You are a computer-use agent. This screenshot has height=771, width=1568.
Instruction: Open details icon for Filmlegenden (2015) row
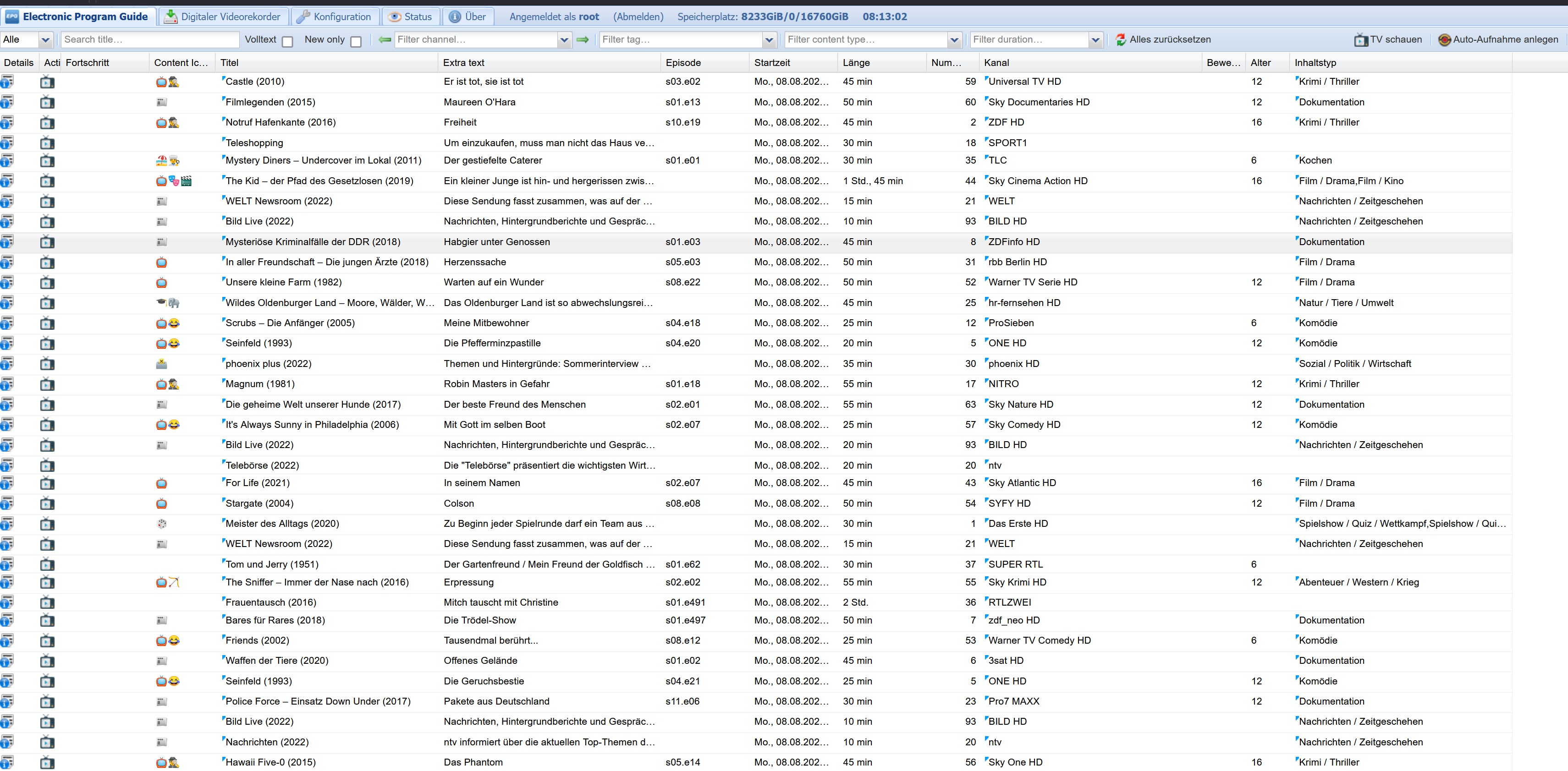coord(7,102)
